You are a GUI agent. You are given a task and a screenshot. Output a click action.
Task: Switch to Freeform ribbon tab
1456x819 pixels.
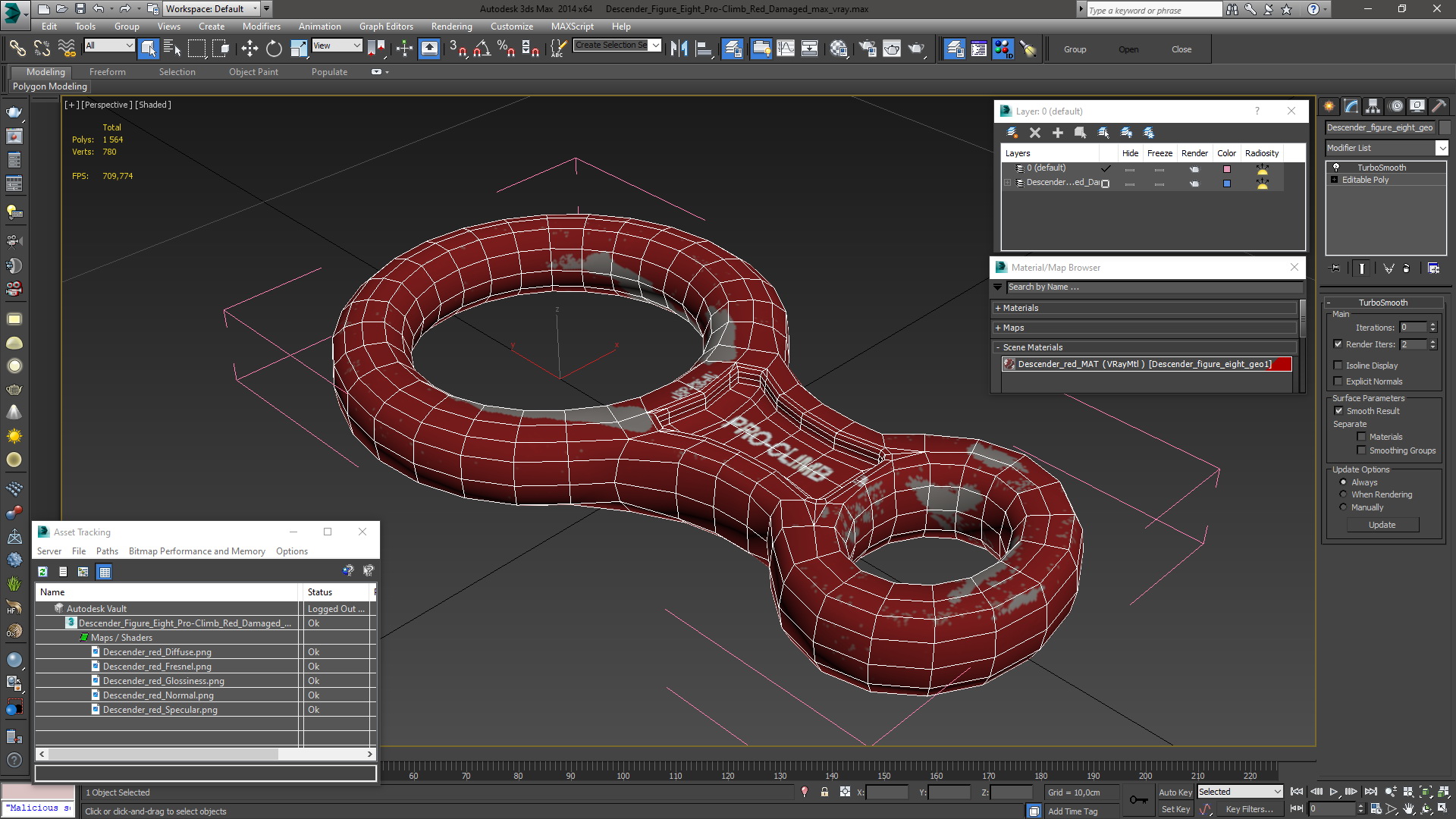pyautogui.click(x=107, y=71)
